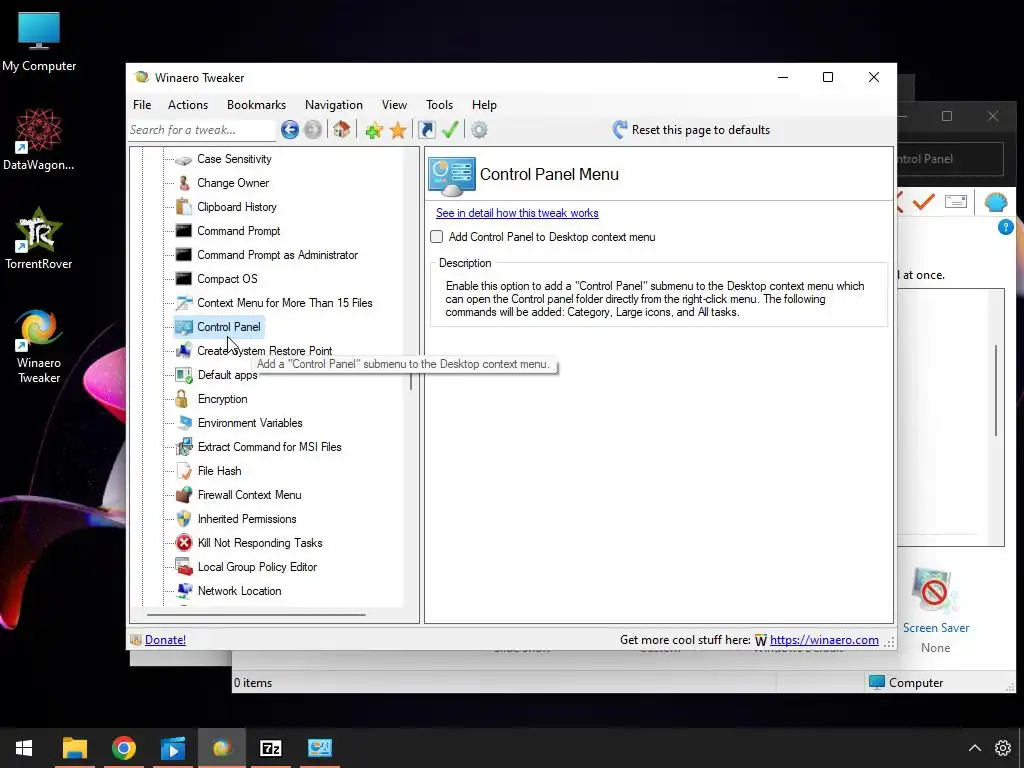Open See in detail how this tweak works link

coord(517,213)
